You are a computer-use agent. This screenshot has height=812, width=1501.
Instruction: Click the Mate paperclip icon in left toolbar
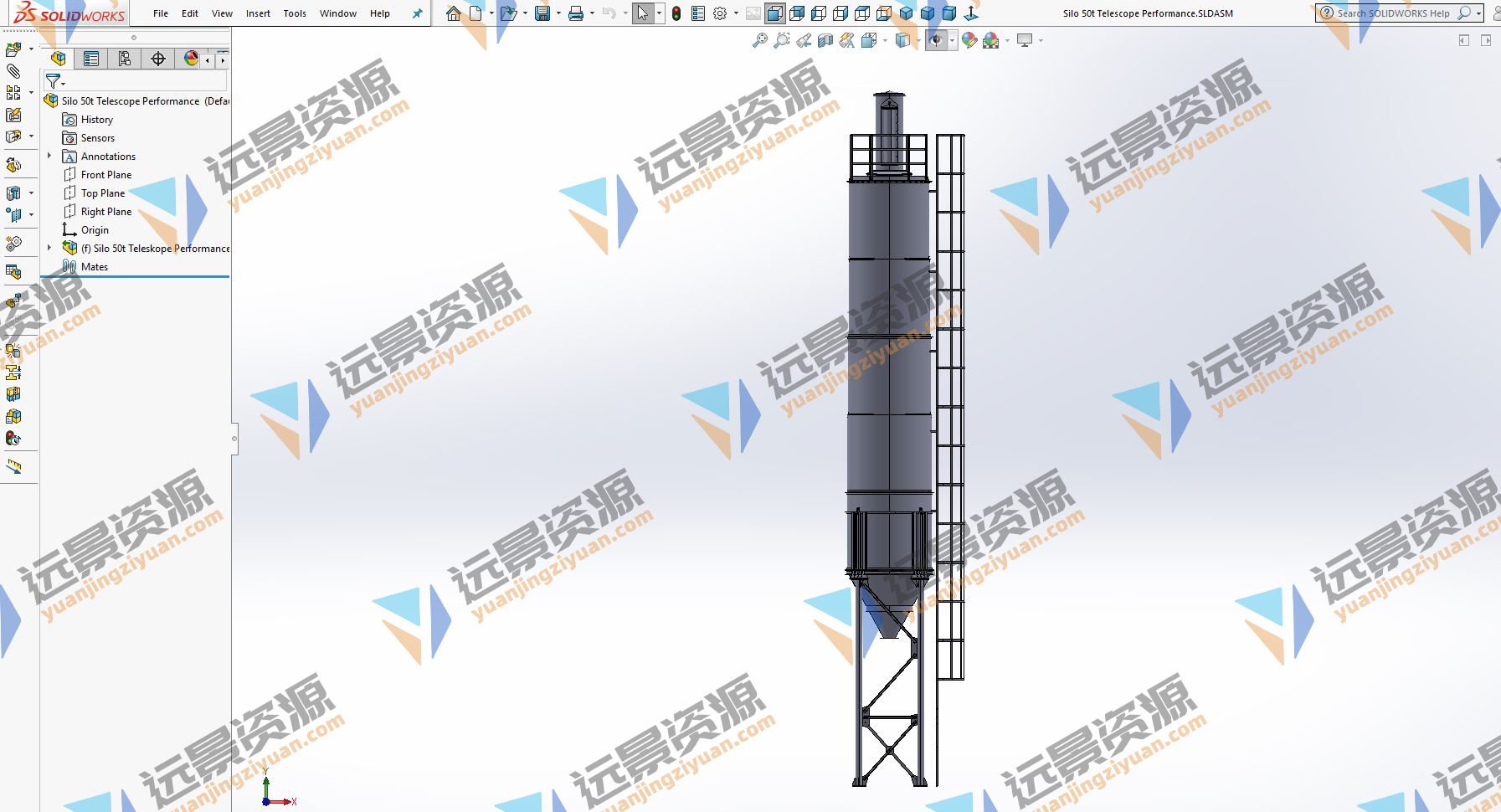pos(13,71)
